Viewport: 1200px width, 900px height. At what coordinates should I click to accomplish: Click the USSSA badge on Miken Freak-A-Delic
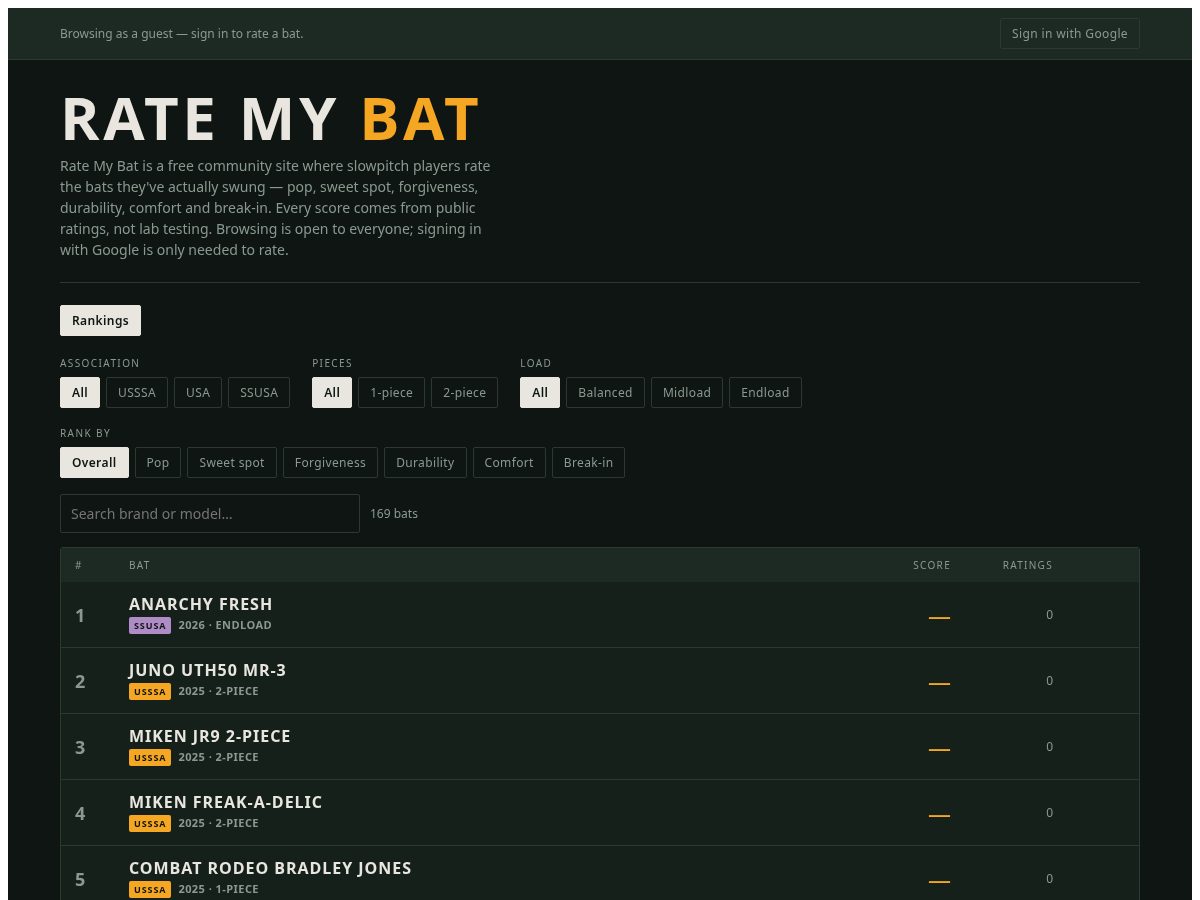coord(150,824)
